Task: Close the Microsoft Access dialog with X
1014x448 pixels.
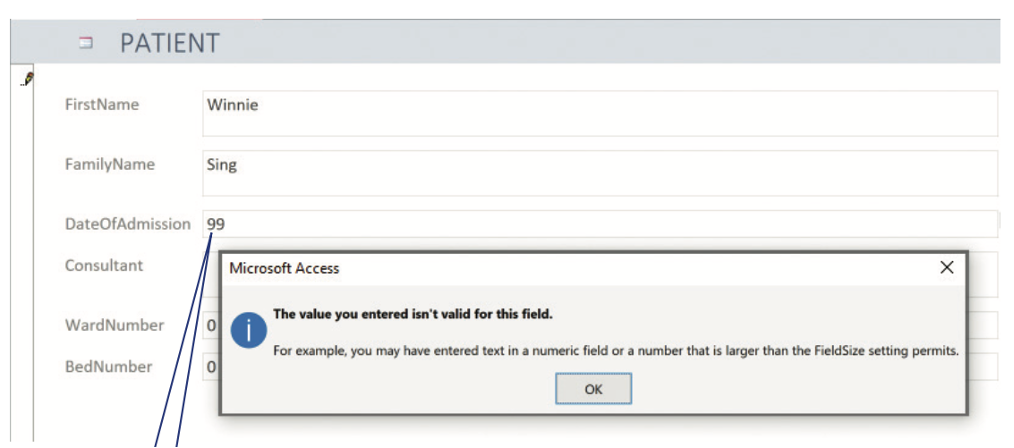Action: 947,268
